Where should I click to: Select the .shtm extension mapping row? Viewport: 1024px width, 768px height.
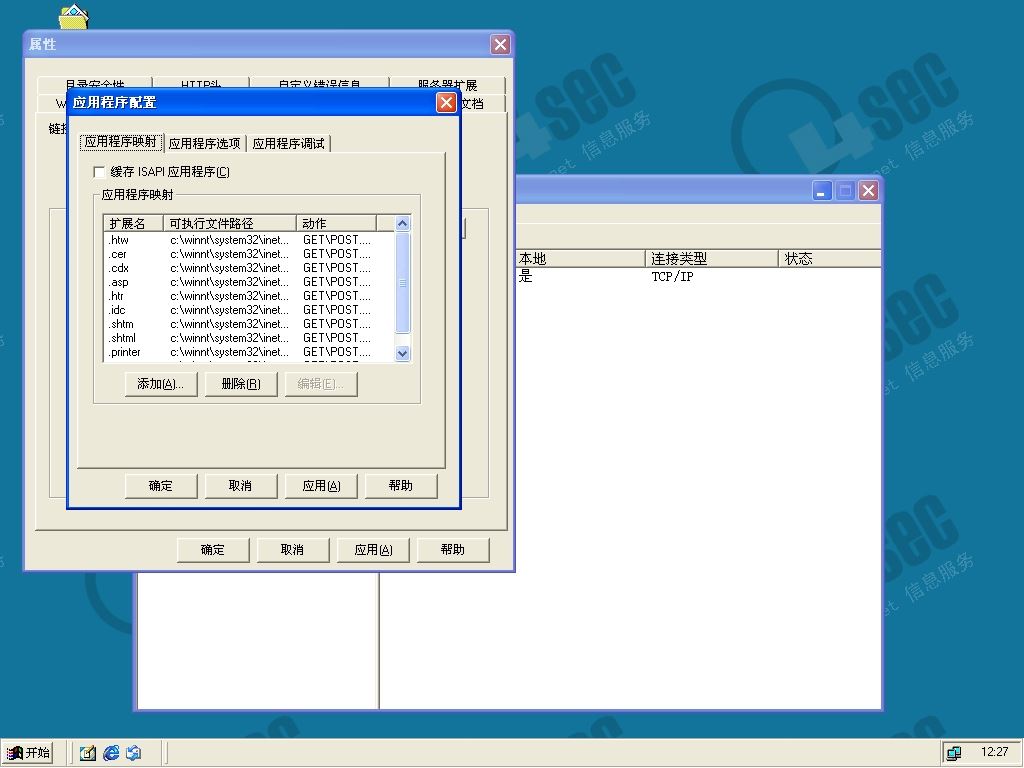249,324
